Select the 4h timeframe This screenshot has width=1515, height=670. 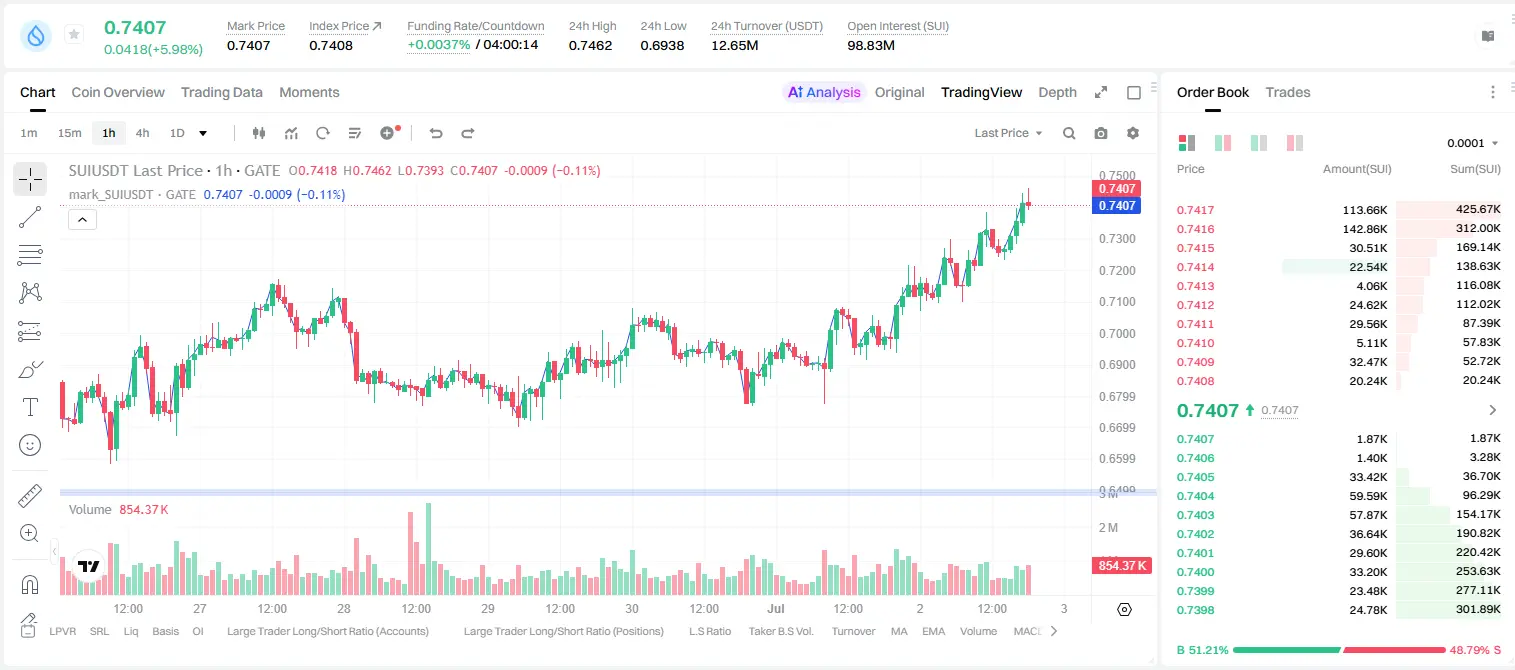143,133
